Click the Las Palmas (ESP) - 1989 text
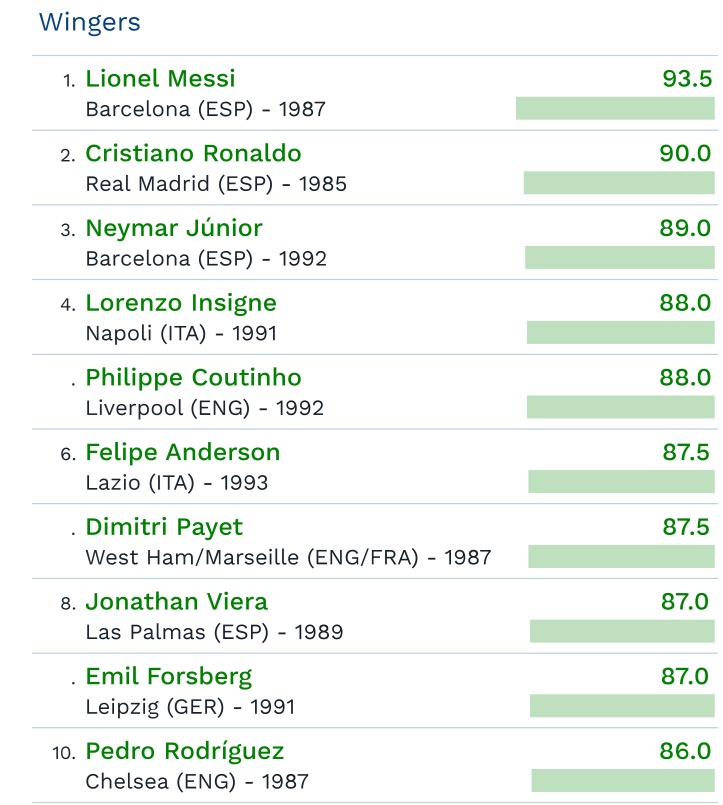The height and width of the screenshot is (805, 723). pyautogui.click(x=214, y=632)
